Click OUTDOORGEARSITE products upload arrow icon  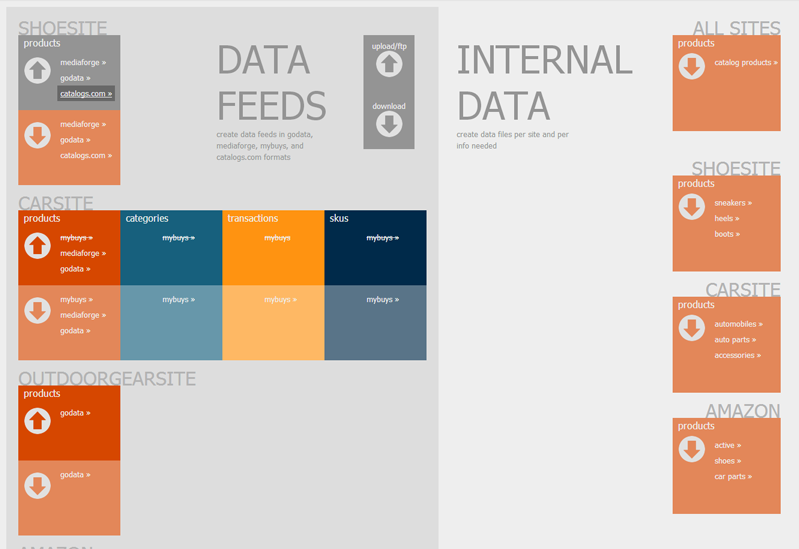click(37, 421)
